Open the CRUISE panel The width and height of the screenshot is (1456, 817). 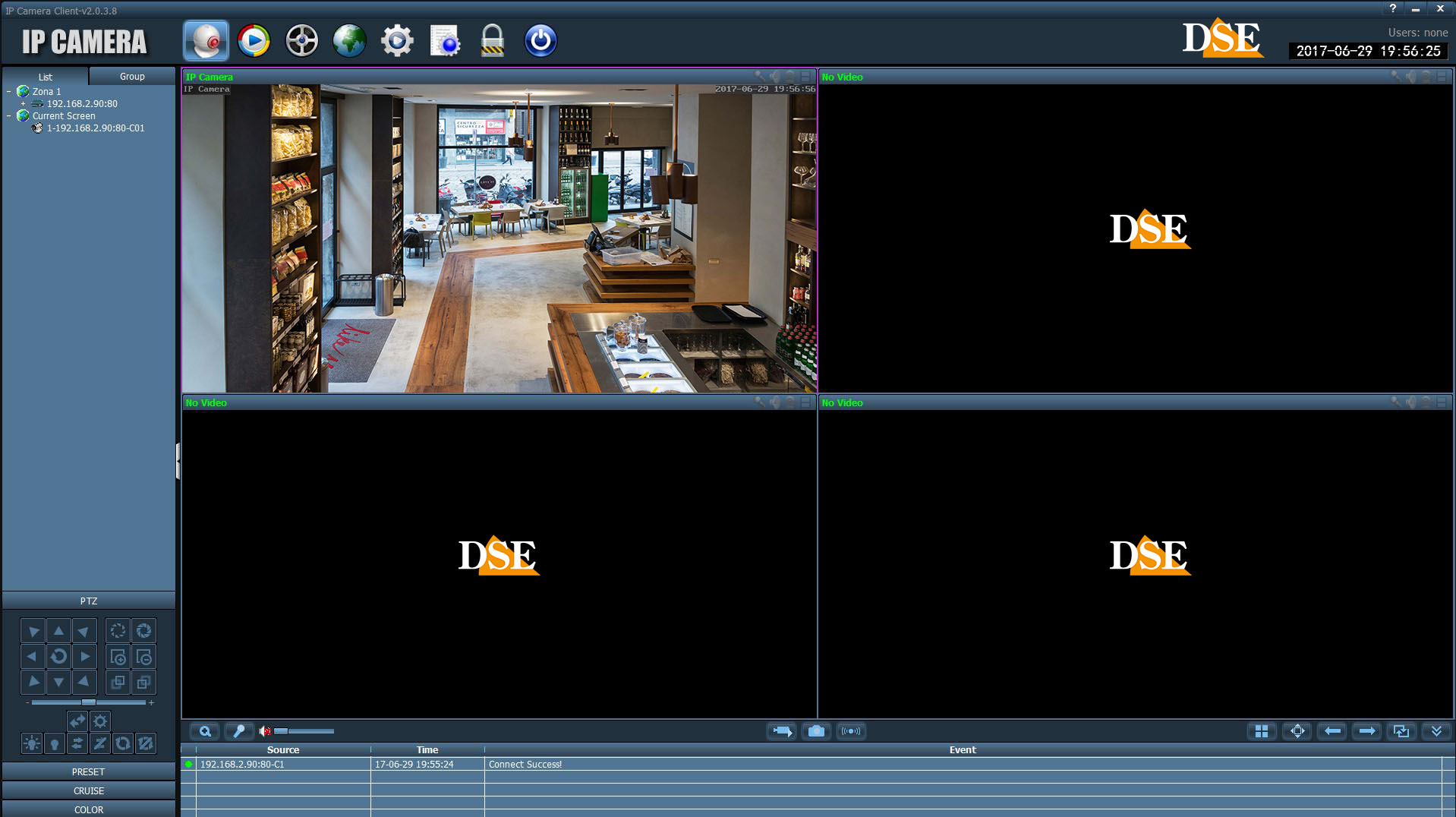click(89, 791)
